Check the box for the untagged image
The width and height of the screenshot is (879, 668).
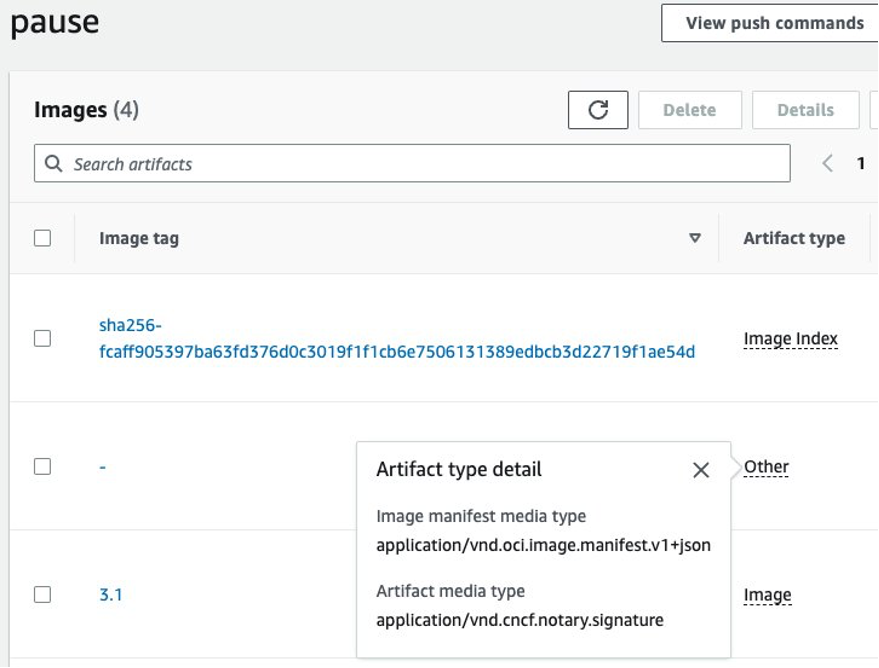42,466
